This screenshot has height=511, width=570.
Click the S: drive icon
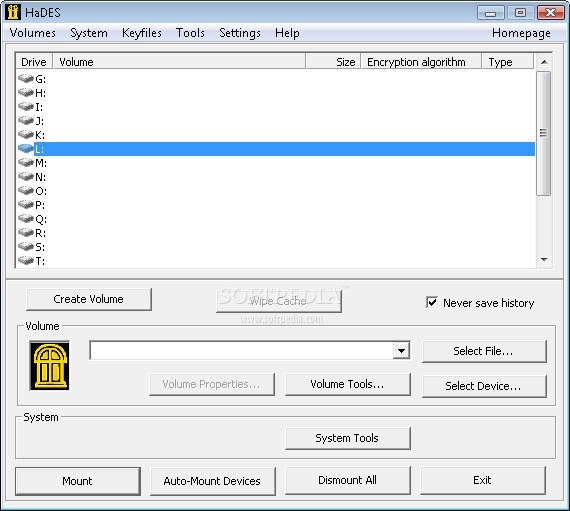pos(26,246)
